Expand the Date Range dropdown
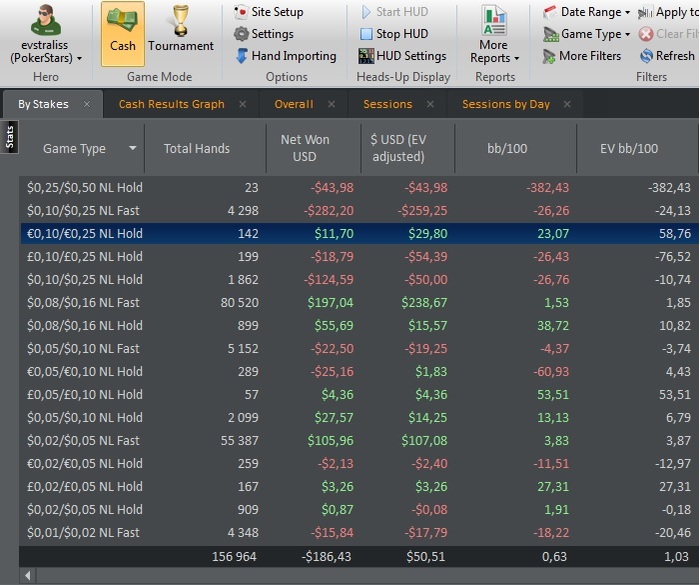 (x=586, y=12)
